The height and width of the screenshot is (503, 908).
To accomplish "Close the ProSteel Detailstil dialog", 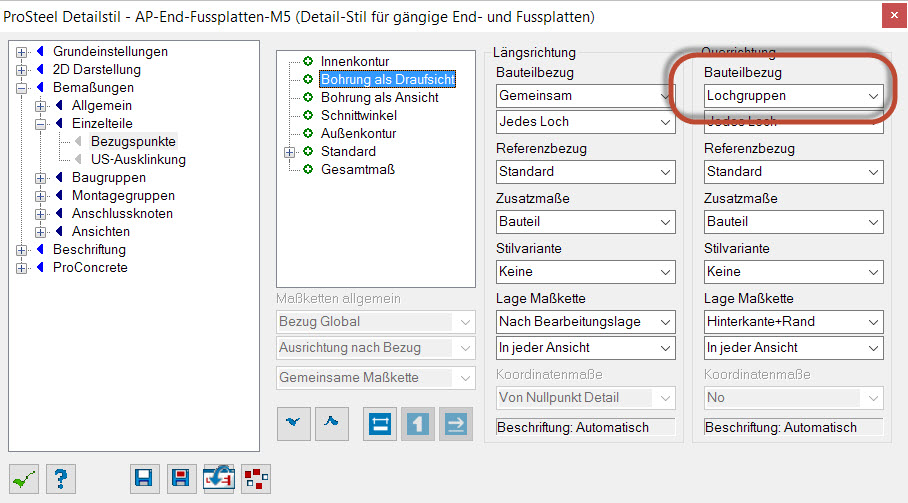I will click(895, 16).
